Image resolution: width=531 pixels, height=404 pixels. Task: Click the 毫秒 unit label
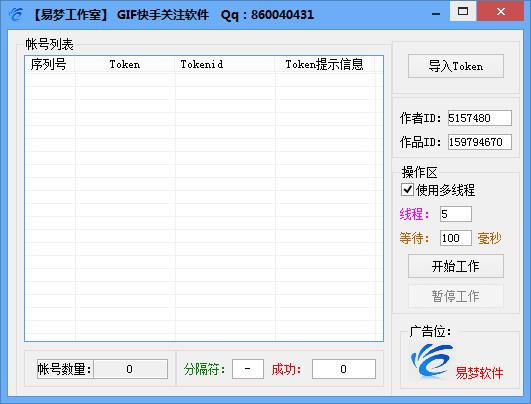[489, 238]
